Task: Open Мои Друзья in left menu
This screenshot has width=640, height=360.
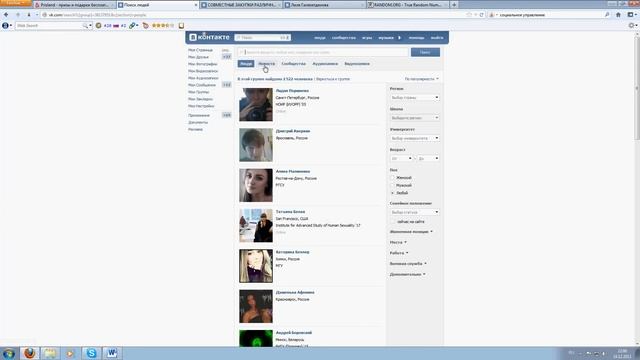Action: pyautogui.click(x=198, y=57)
